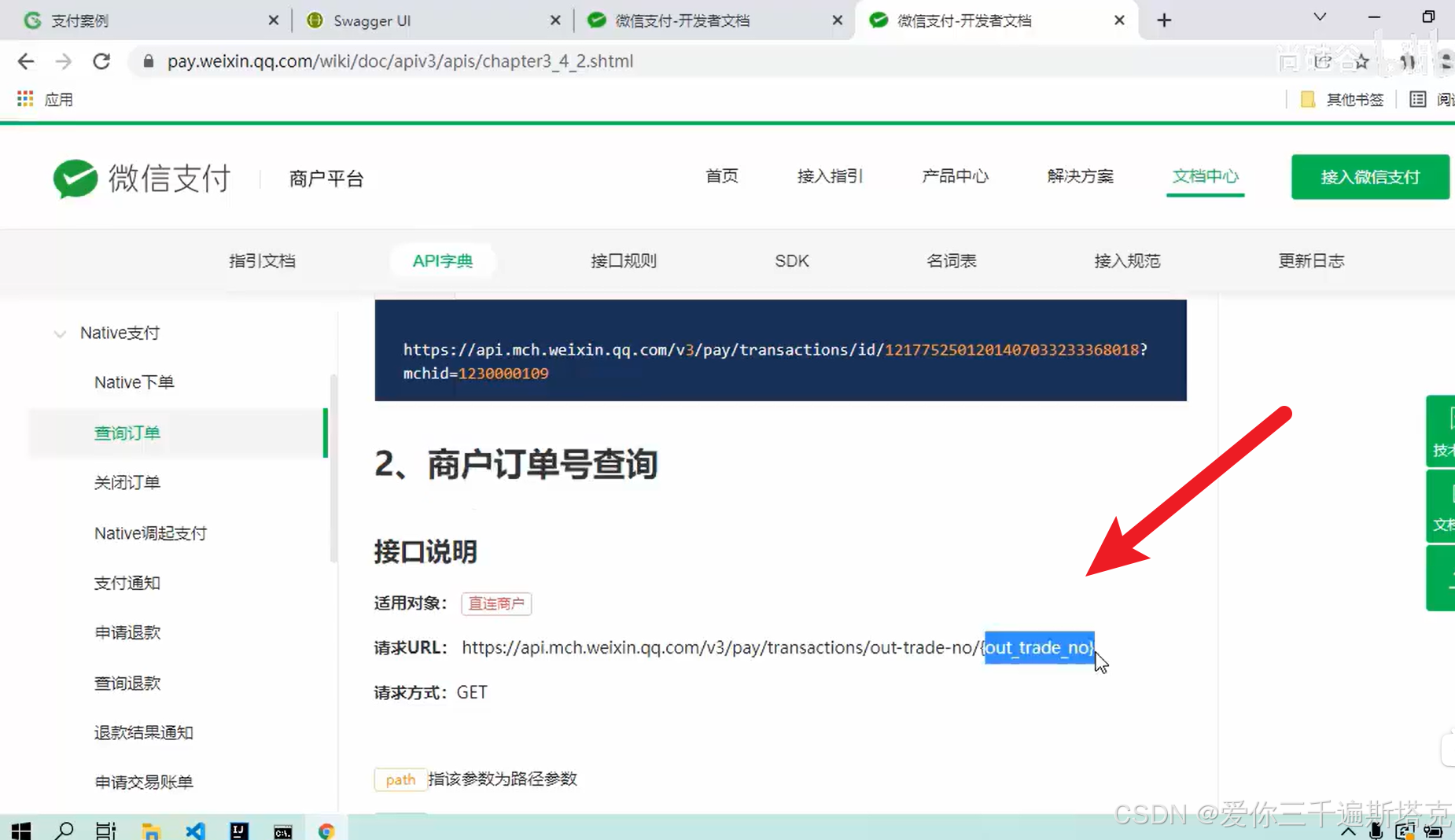The width and height of the screenshot is (1455, 840).
Task: Open the tab search dropdown arrow
Action: [x=1321, y=17]
